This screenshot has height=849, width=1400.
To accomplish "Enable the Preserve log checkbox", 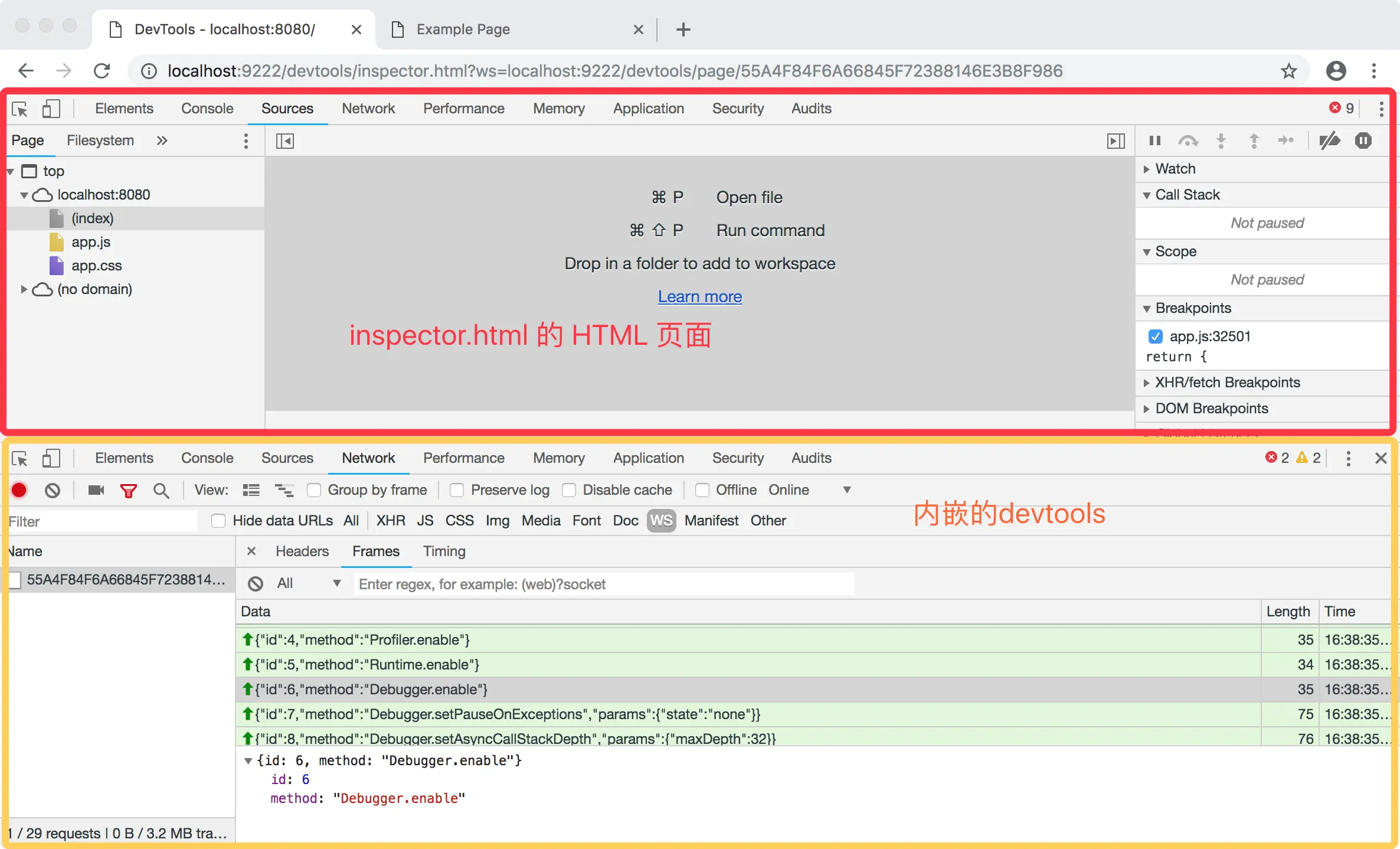I will point(456,490).
